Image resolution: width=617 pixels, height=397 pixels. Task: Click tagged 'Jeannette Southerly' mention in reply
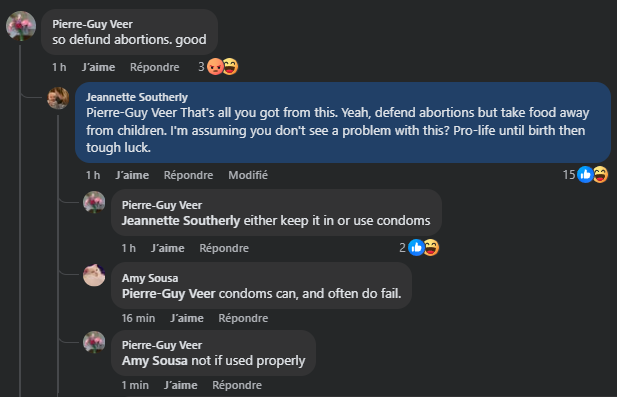tap(181, 221)
